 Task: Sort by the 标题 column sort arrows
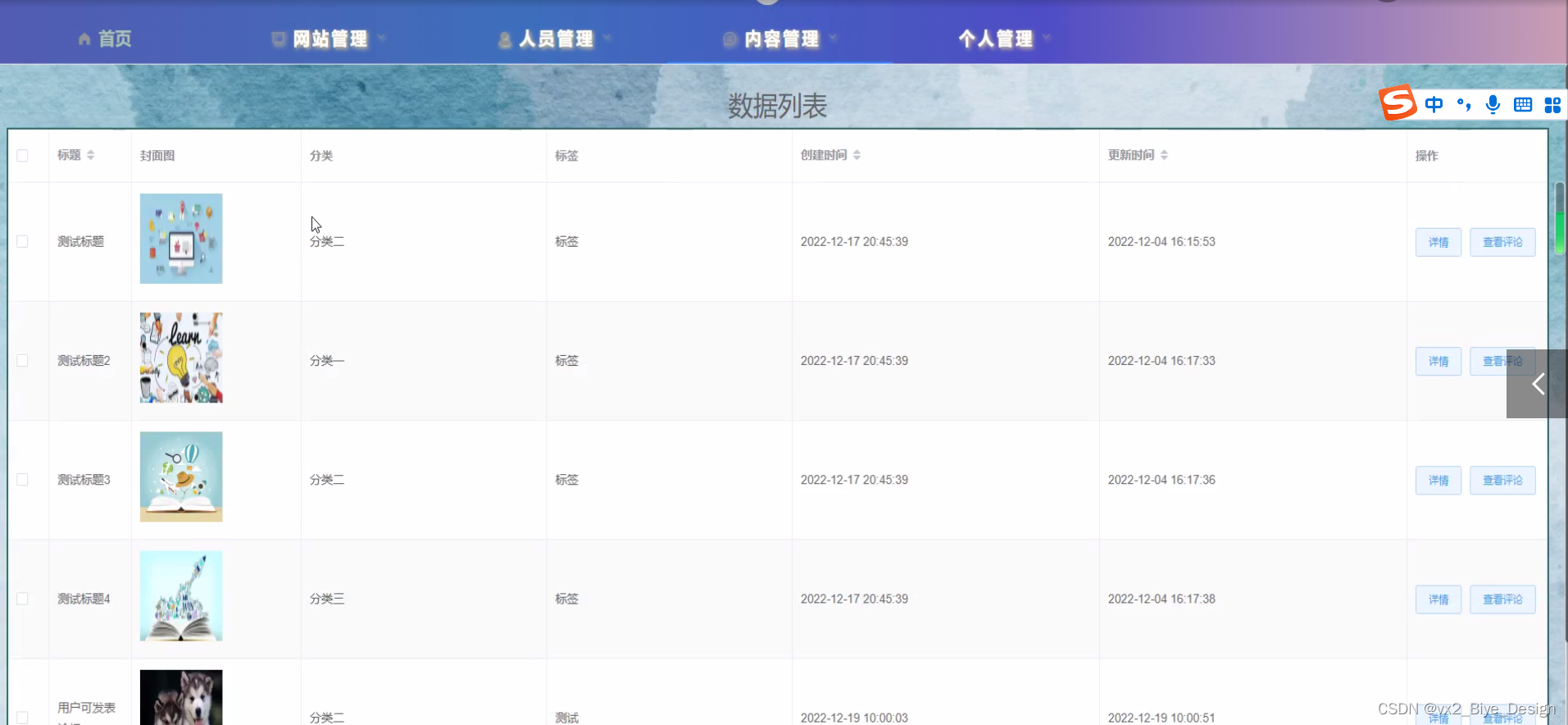click(90, 155)
